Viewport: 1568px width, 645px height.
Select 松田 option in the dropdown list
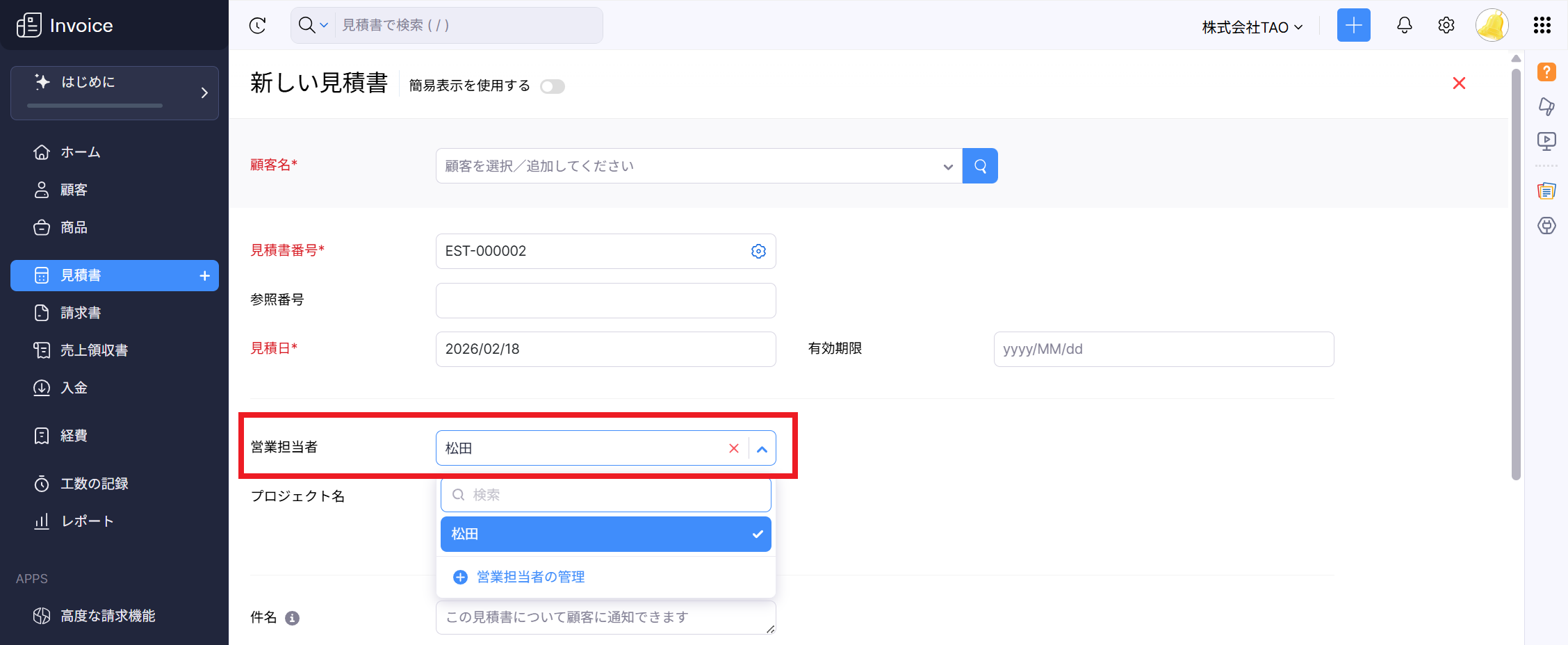[x=605, y=534]
